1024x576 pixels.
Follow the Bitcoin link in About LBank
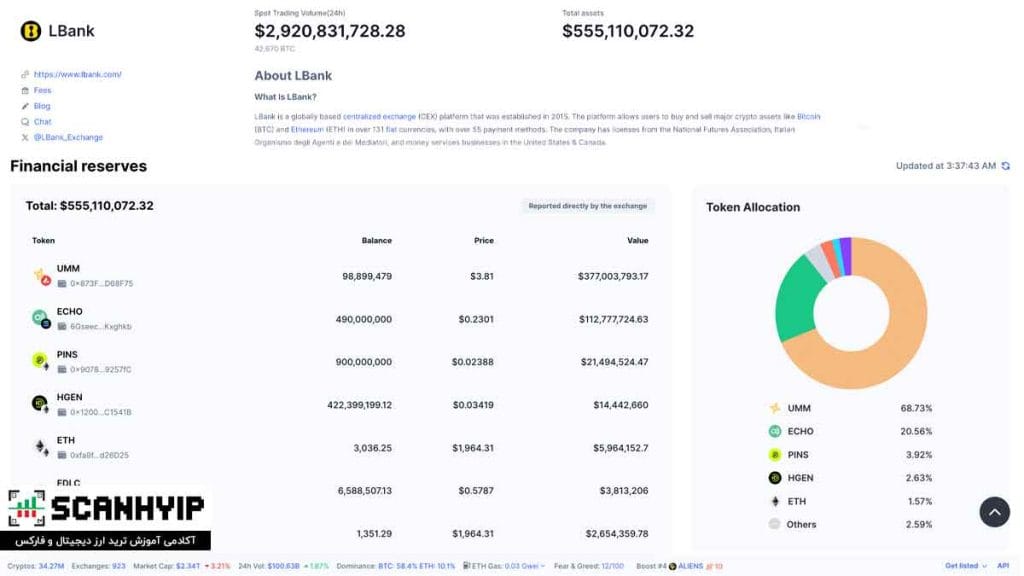[x=808, y=116]
